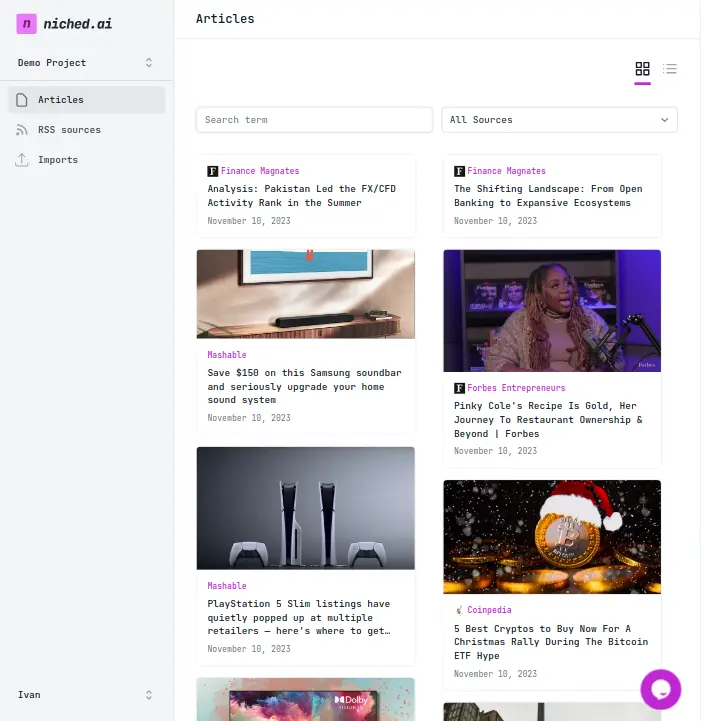701x721 pixels.
Task: Click Finance Magnates label on Shifting Landscape article
Action: point(507,171)
